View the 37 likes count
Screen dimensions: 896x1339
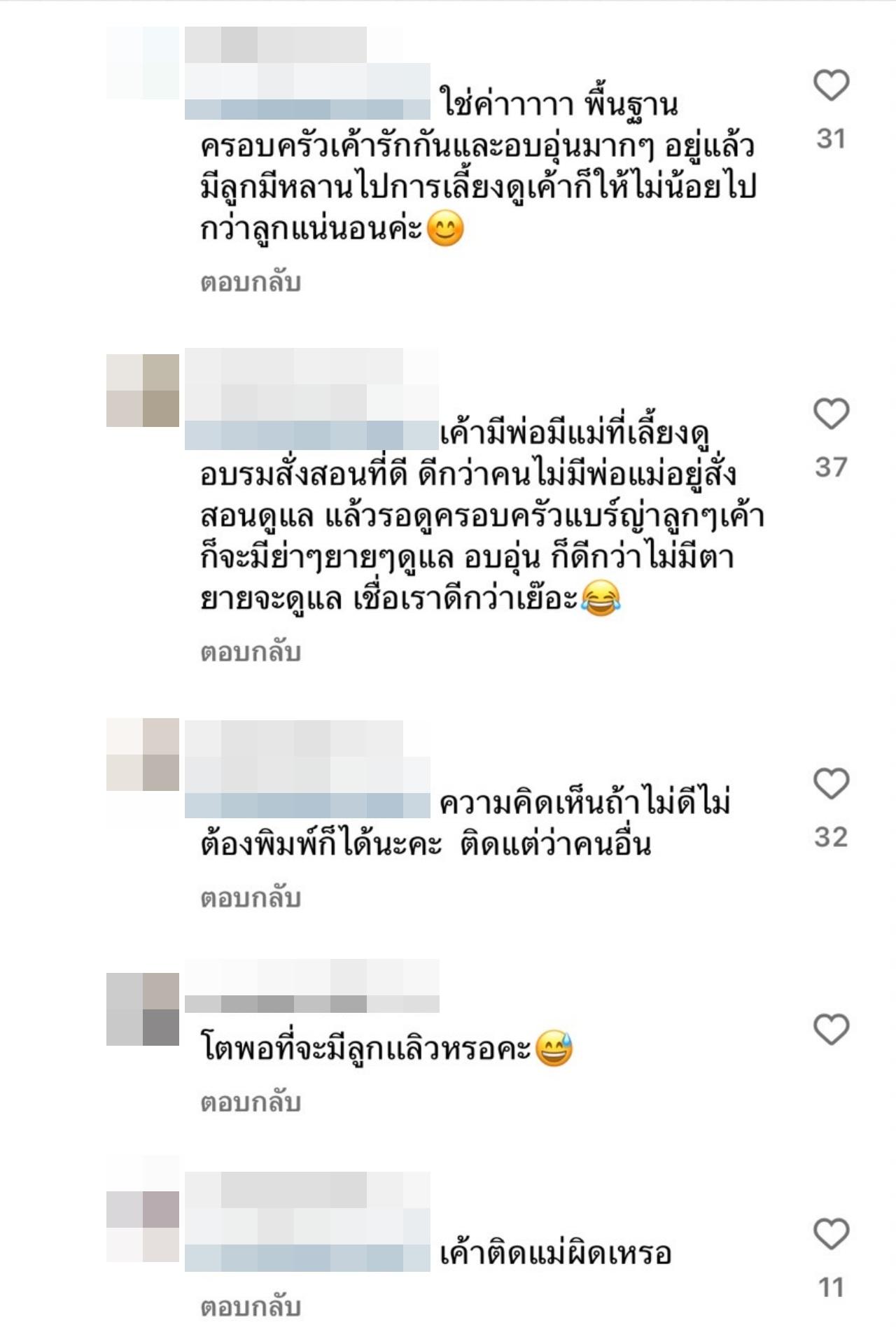(831, 467)
